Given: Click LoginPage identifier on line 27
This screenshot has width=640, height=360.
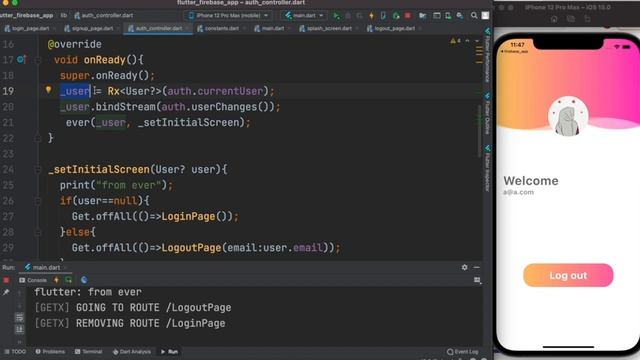Looking at the screenshot, I should point(188,216).
